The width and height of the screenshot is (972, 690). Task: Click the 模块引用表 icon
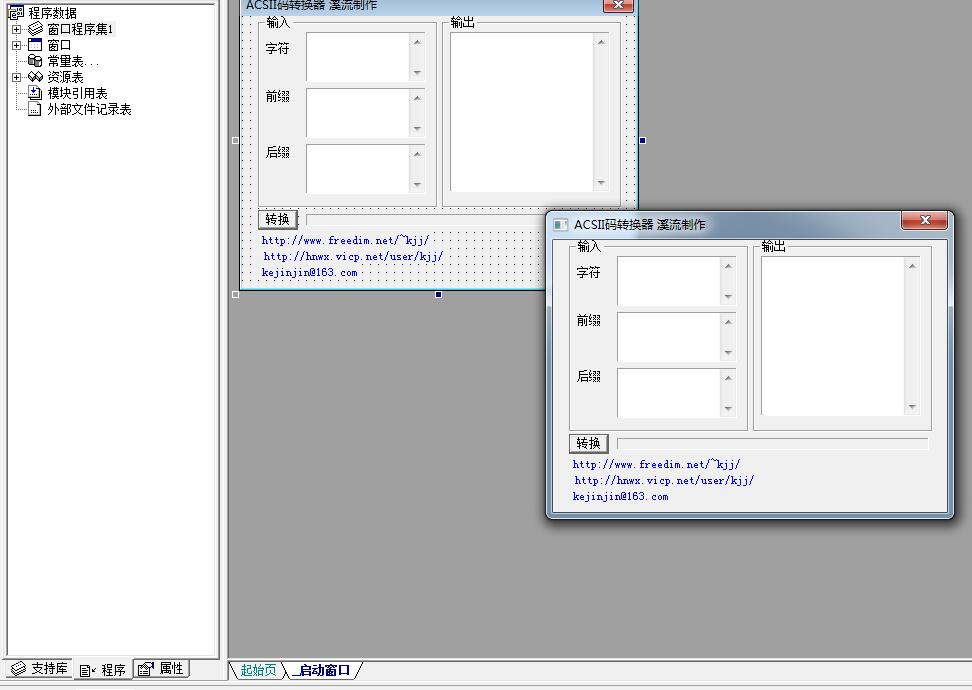35,93
